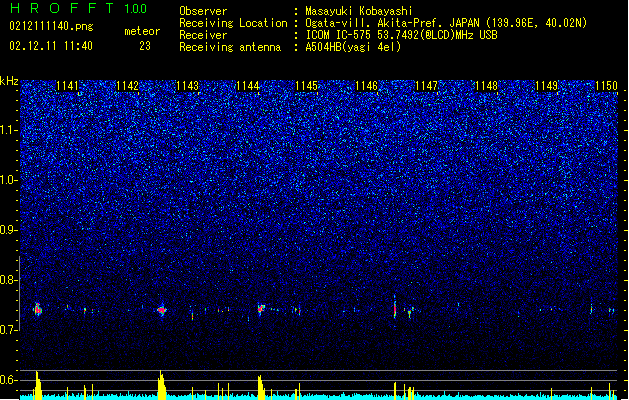Click the HROFFT 1.0.0 title text

tap(78, 8)
